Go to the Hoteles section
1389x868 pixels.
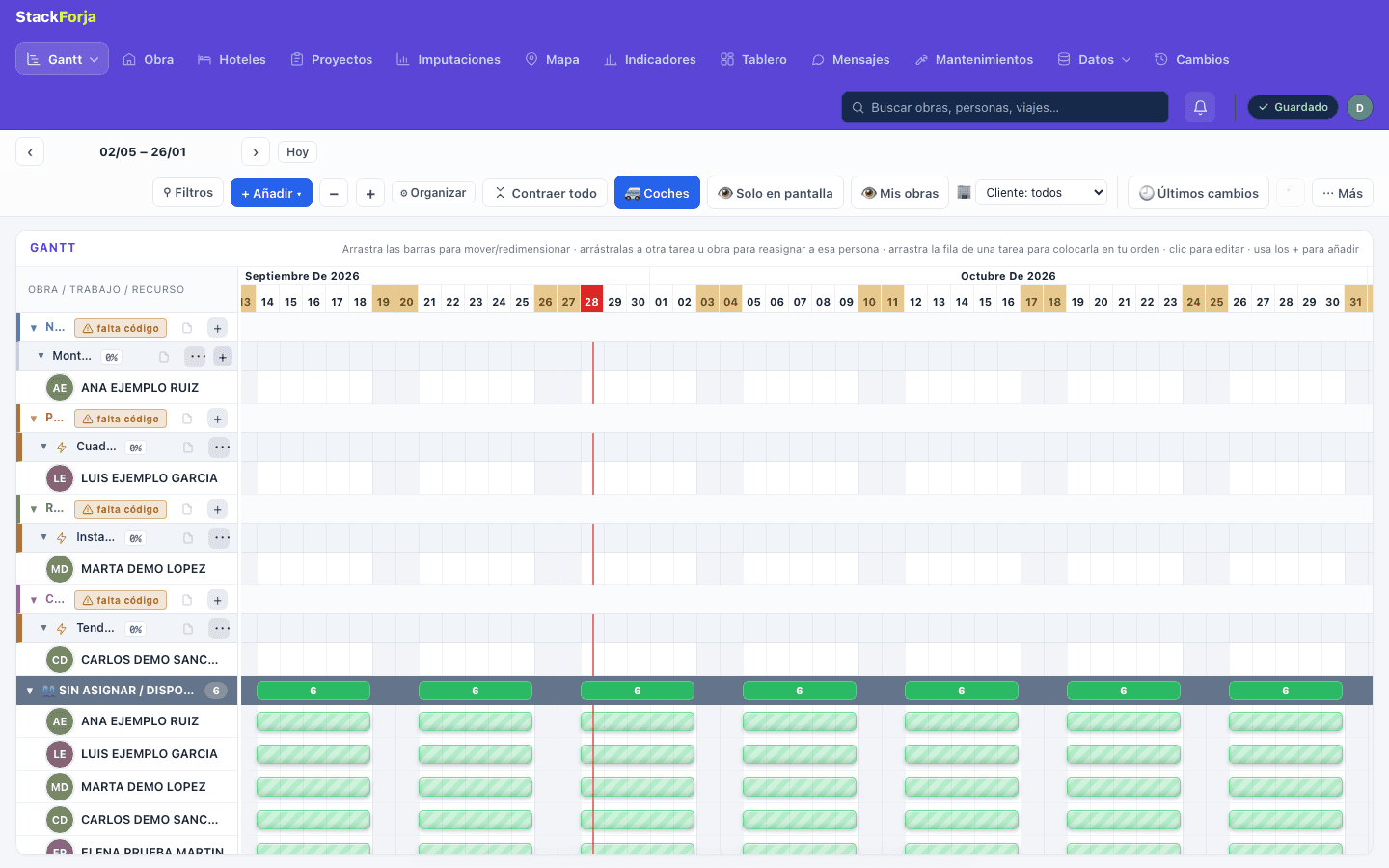(x=231, y=59)
